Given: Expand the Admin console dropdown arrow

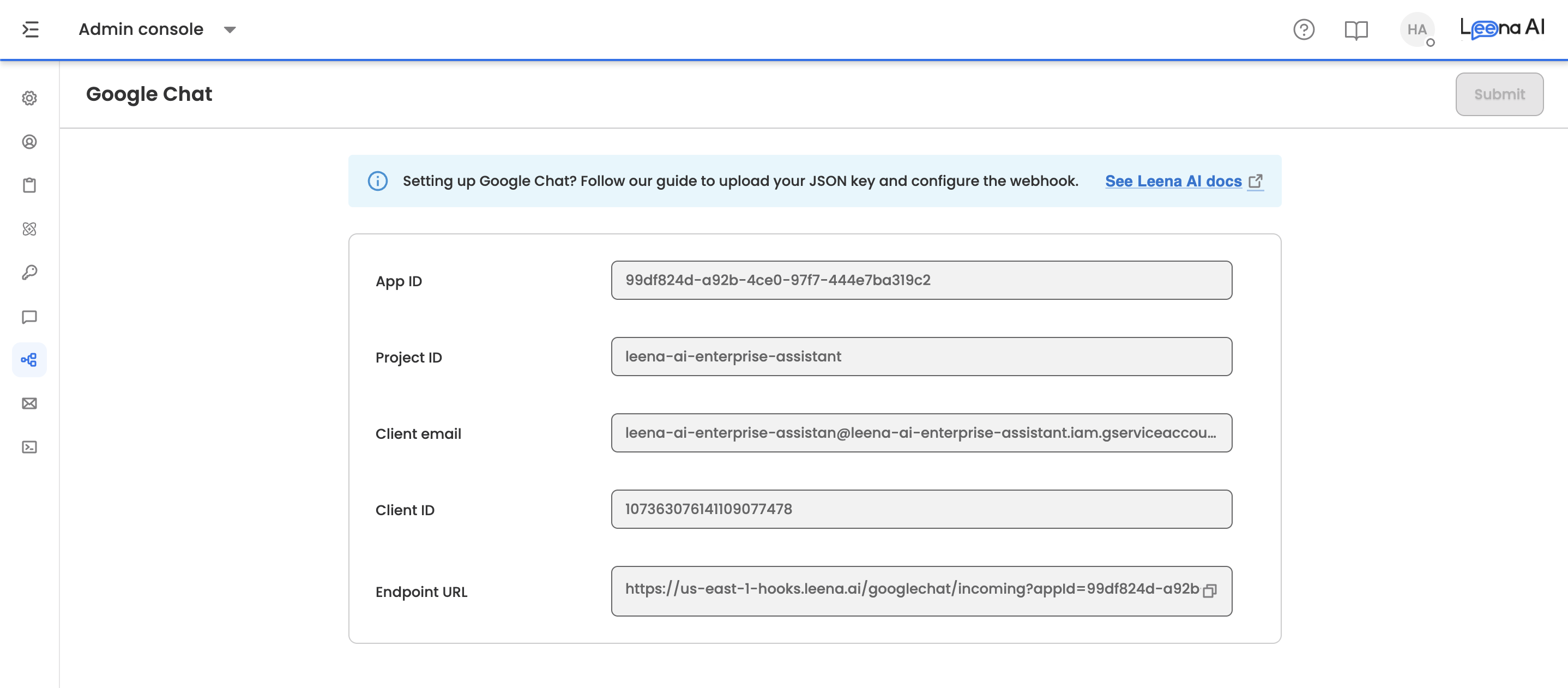Looking at the screenshot, I should 230,30.
